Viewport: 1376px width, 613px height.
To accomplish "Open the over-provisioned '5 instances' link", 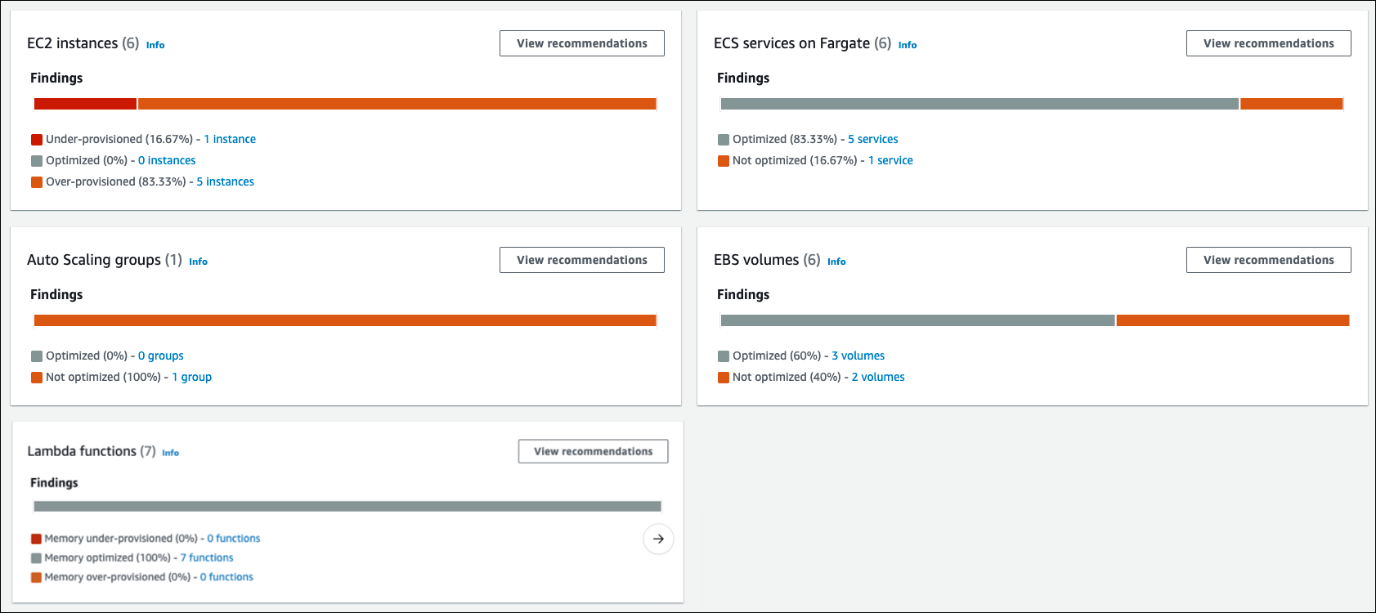I will point(225,182).
